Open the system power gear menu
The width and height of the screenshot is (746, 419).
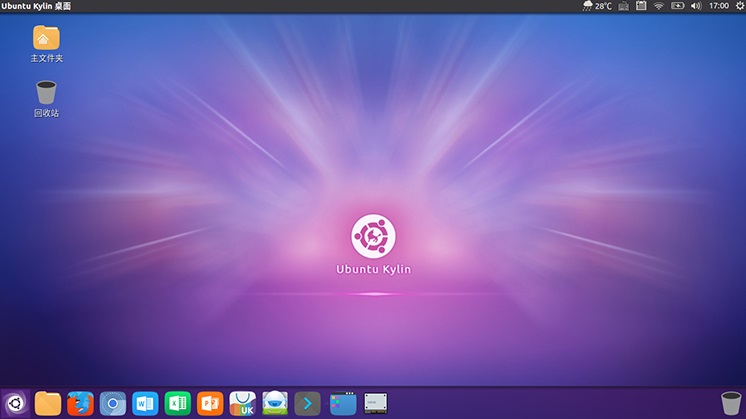click(x=740, y=6)
